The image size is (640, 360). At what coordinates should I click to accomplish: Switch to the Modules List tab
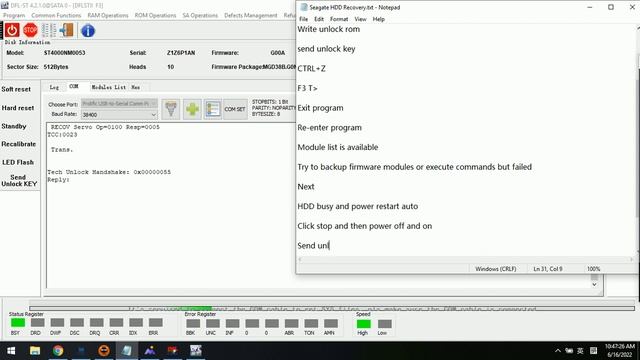(108, 87)
